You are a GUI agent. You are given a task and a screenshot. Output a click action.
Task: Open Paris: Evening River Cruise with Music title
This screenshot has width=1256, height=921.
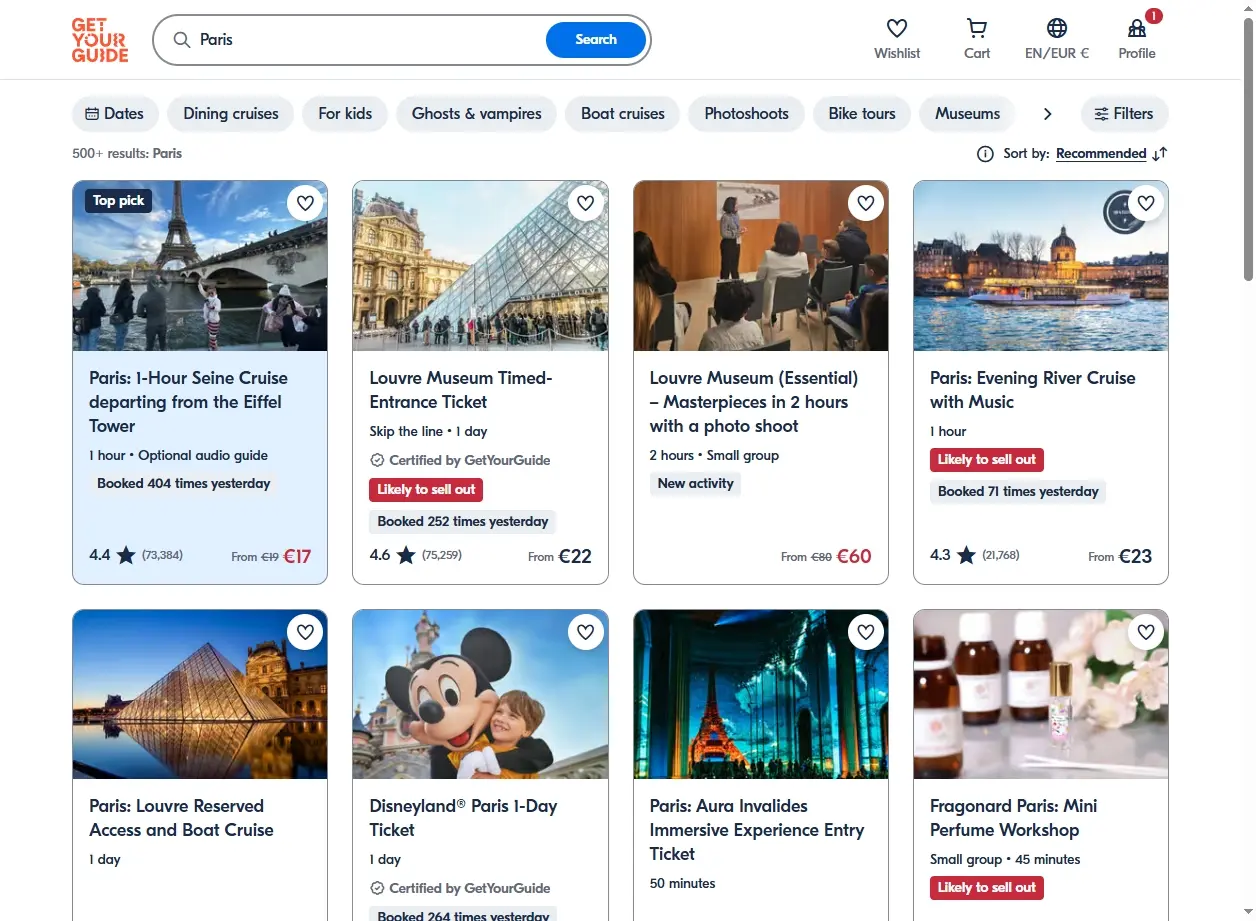pyautogui.click(x=1033, y=390)
